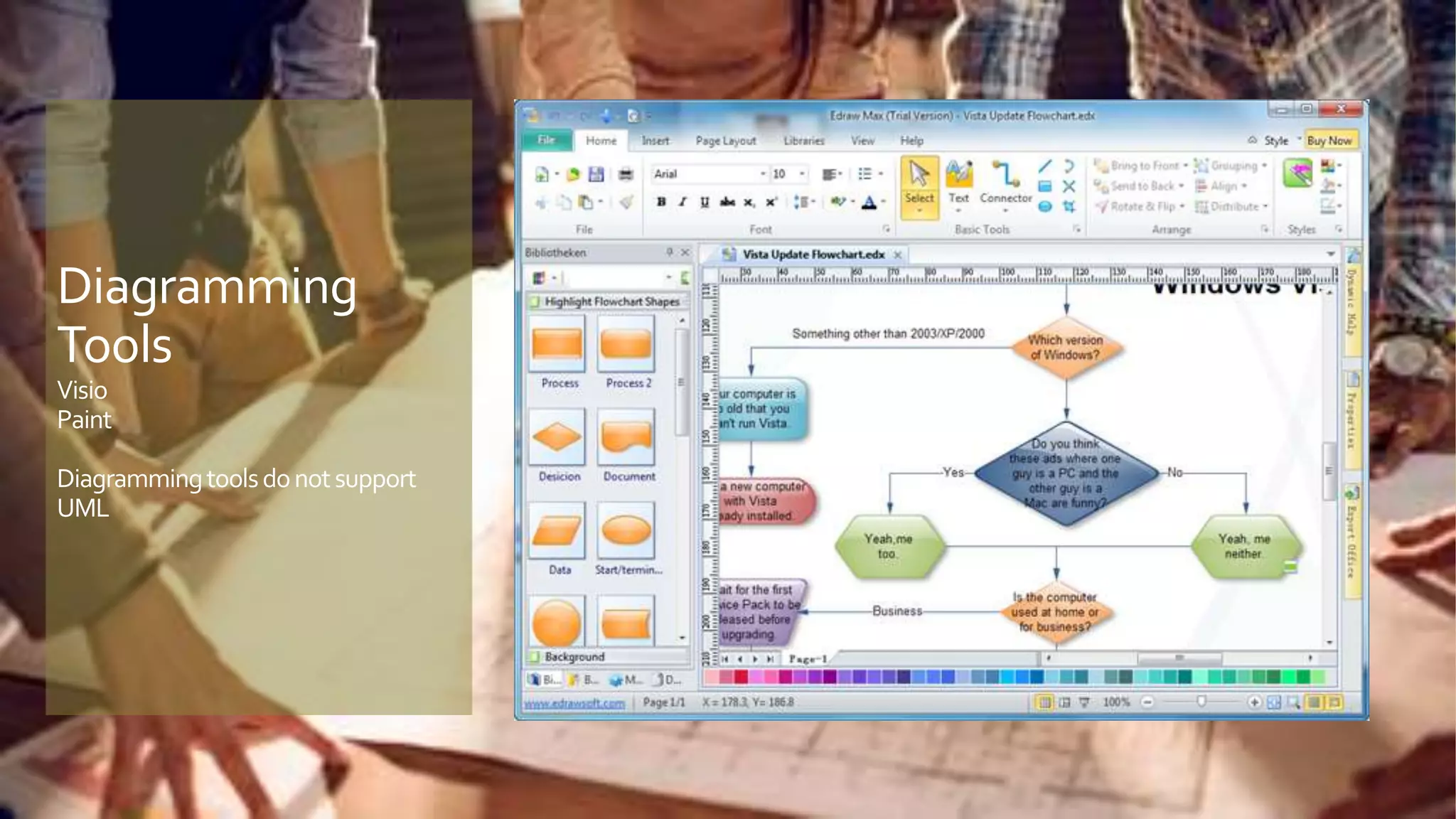Image resolution: width=1456 pixels, height=819 pixels.
Task: Open the www.edrawsoft.com link
Action: point(574,703)
